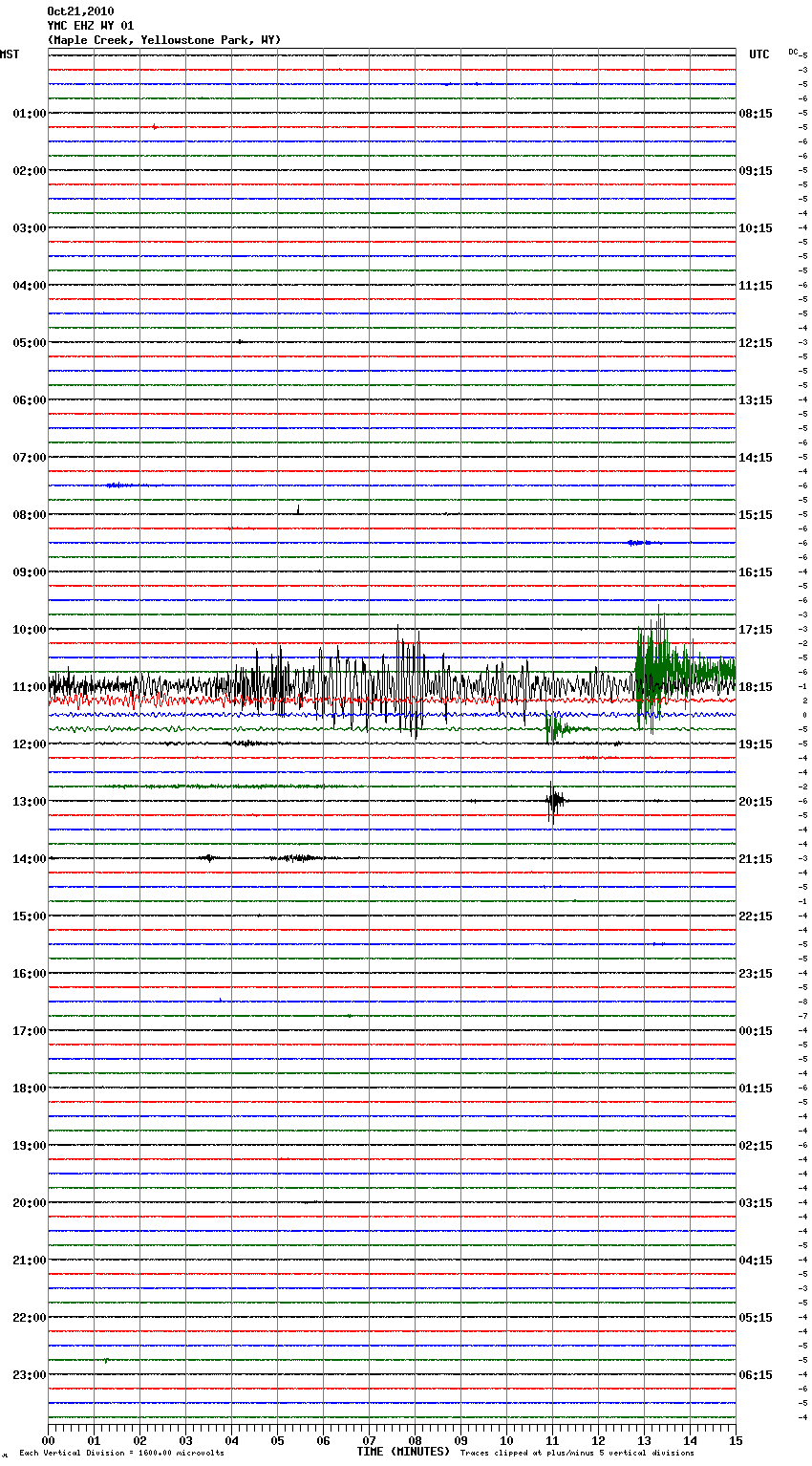Select the 16:00 MST time label
The image size is (812, 1466).
point(29,974)
